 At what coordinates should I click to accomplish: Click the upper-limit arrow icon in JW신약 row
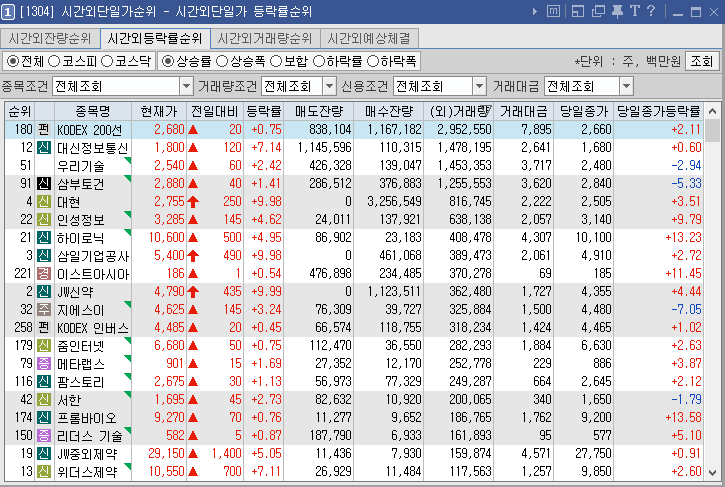click(193, 292)
